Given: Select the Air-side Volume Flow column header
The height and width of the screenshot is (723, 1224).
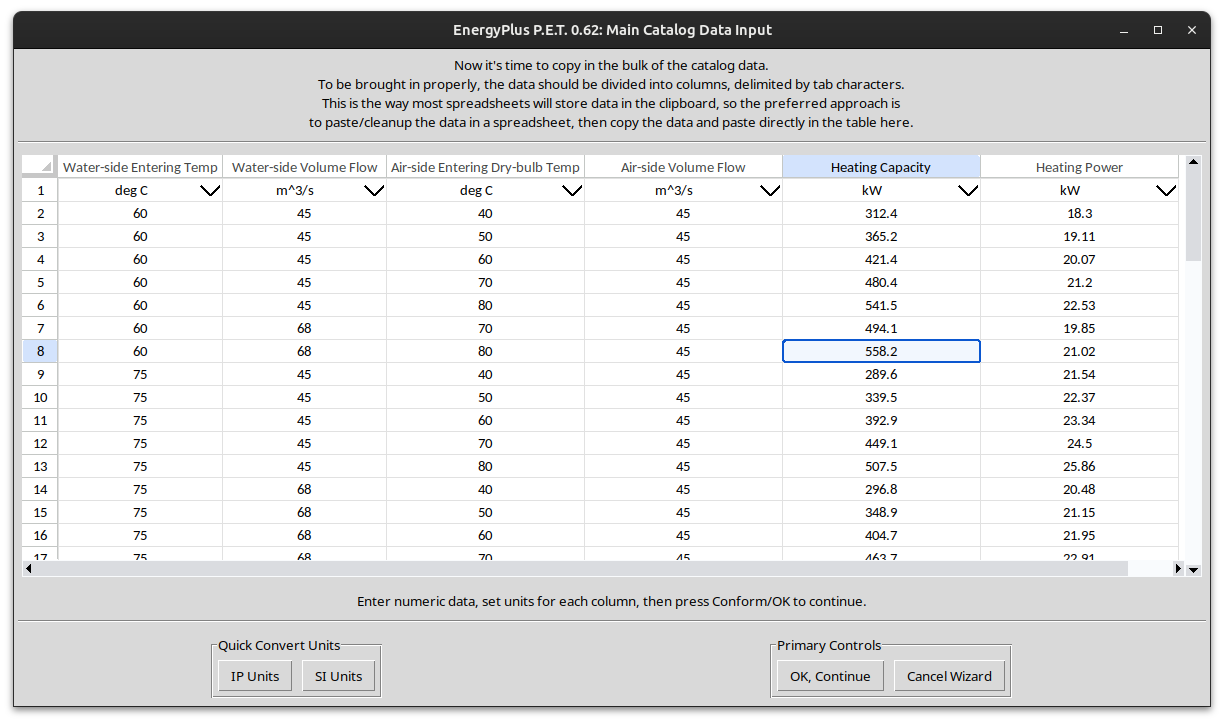Looking at the screenshot, I should click(683, 167).
